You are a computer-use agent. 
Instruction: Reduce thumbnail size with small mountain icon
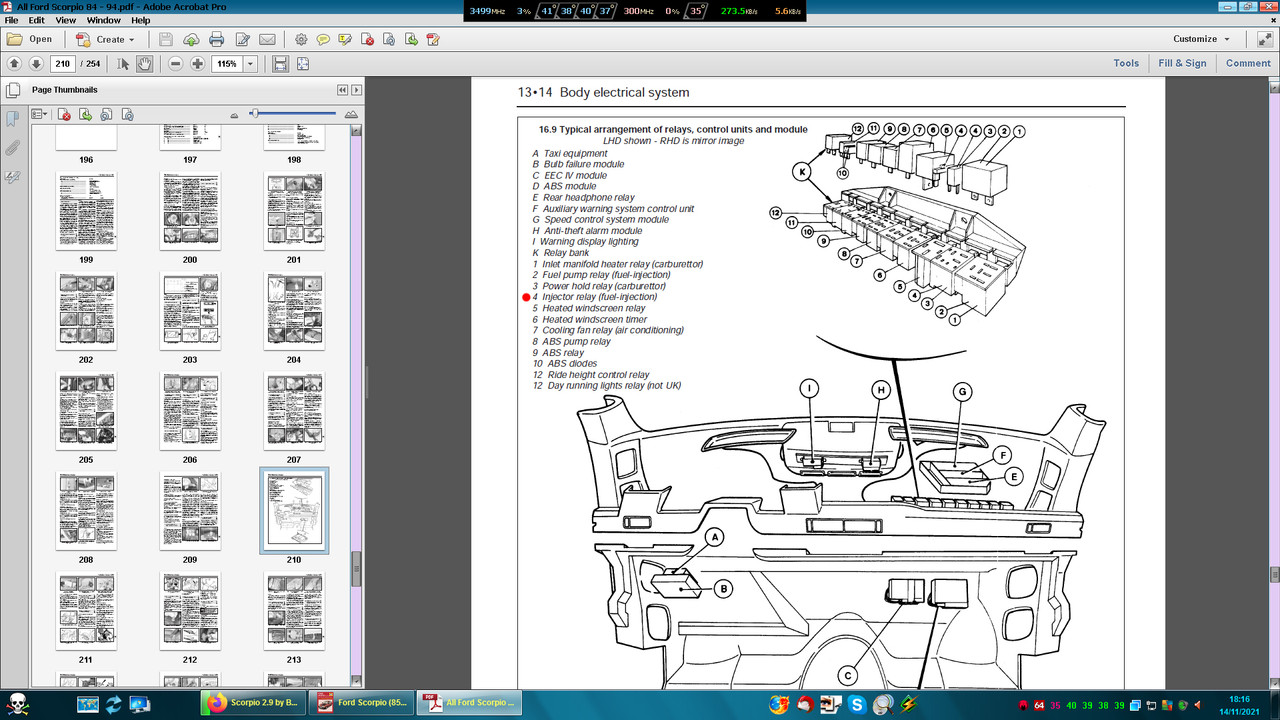pyautogui.click(x=235, y=115)
